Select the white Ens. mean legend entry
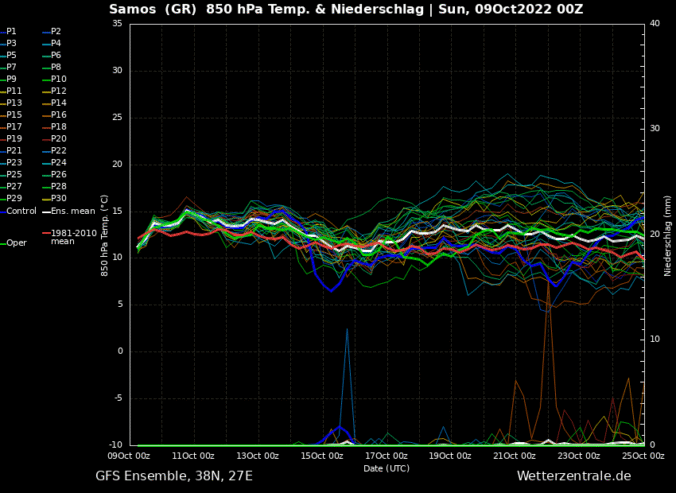 (x=72, y=211)
